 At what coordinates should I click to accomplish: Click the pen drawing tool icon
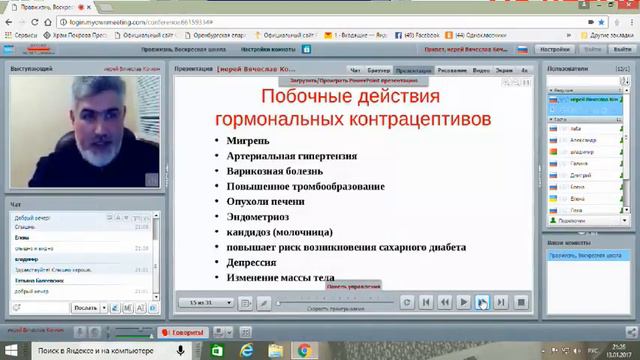[x=264, y=303]
